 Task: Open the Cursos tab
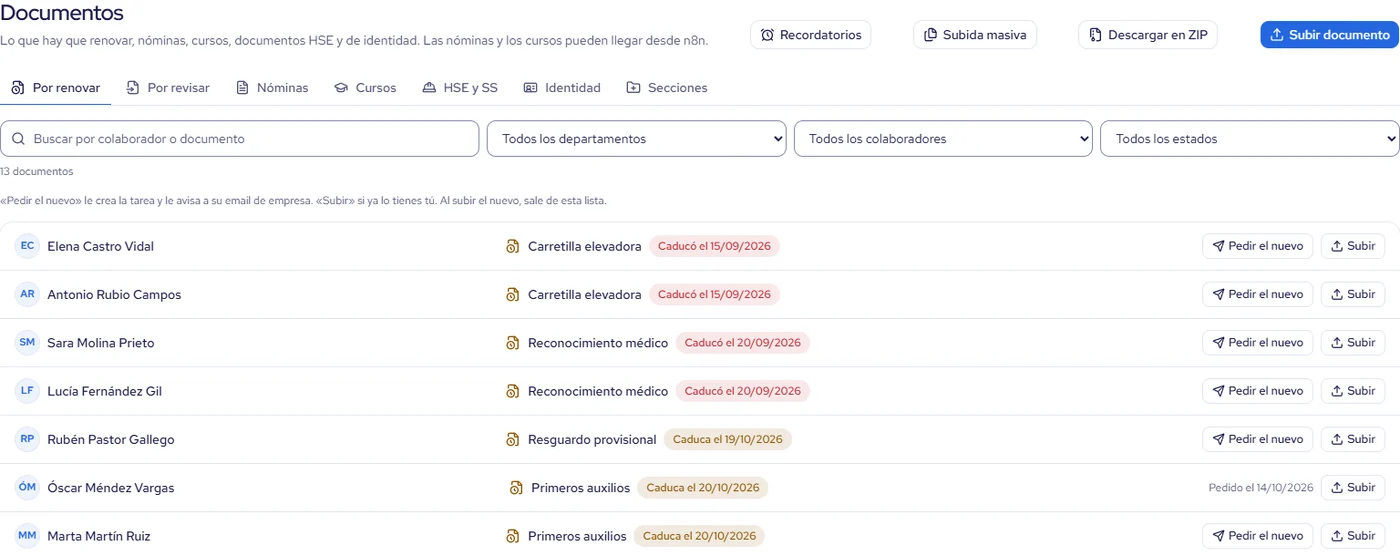click(365, 88)
